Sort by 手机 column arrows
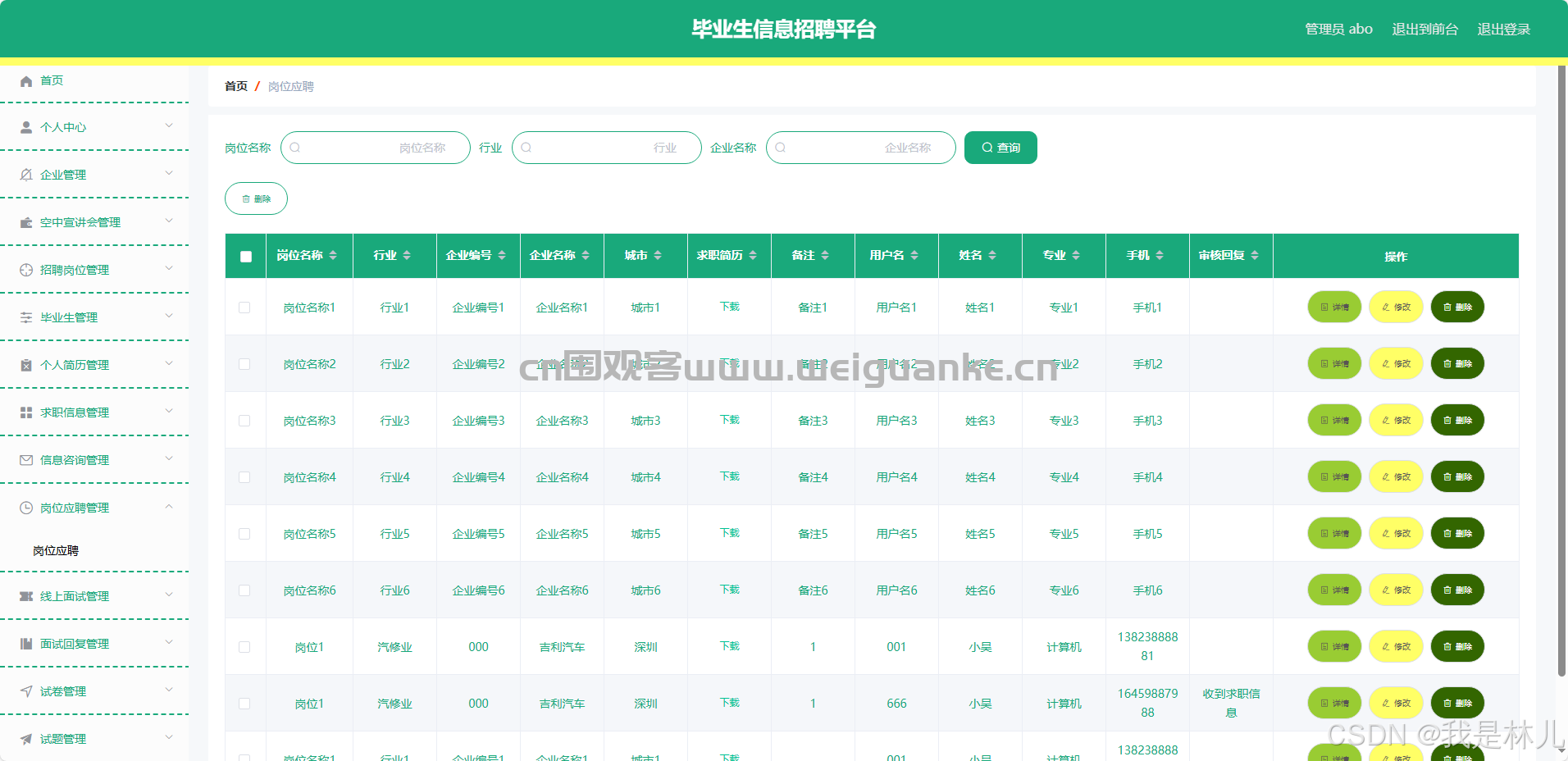This screenshot has width=1568, height=761. 1160,256
